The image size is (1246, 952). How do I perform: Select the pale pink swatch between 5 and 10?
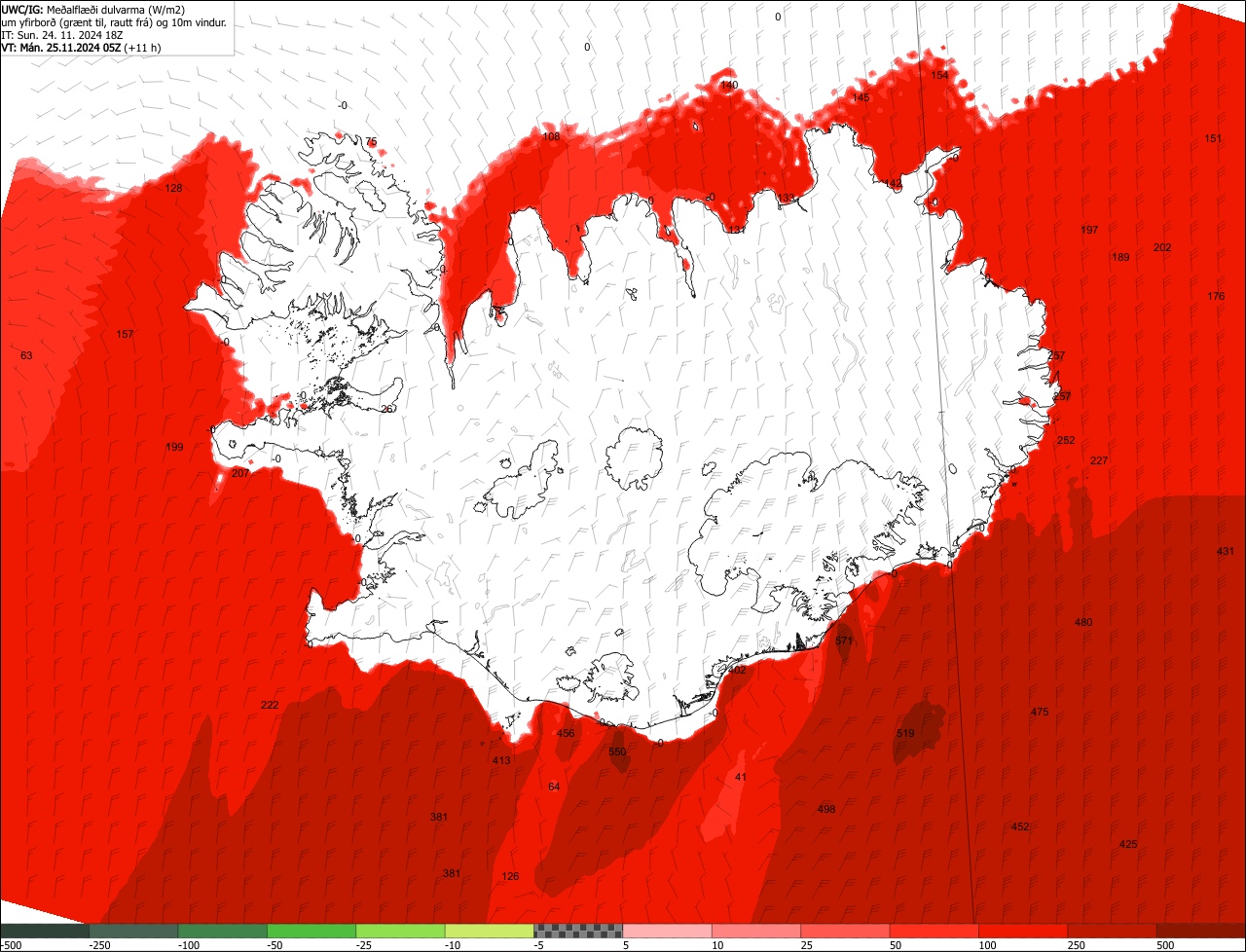668,931
